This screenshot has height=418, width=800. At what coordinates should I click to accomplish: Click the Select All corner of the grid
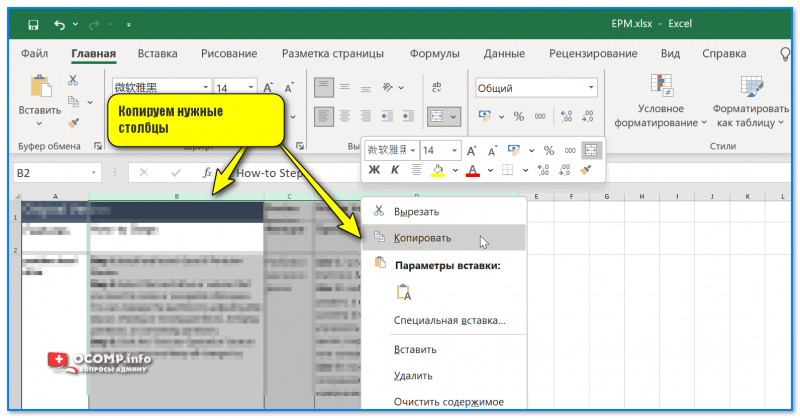[x=16, y=196]
